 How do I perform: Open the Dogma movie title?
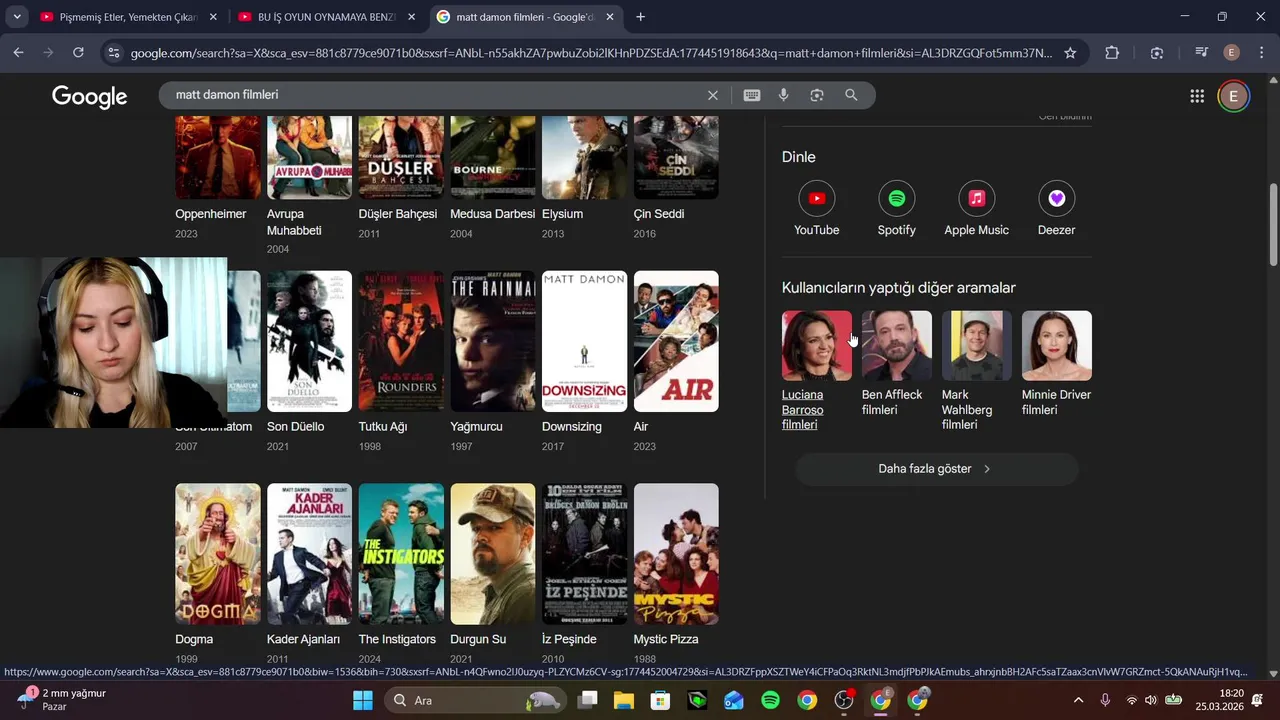click(194, 639)
